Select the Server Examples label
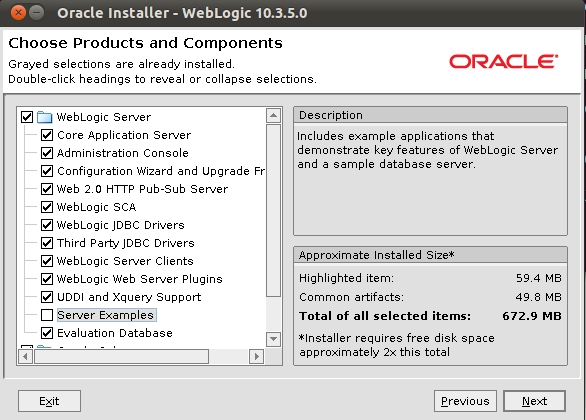Image resolution: width=586 pixels, height=420 pixels. (x=106, y=315)
